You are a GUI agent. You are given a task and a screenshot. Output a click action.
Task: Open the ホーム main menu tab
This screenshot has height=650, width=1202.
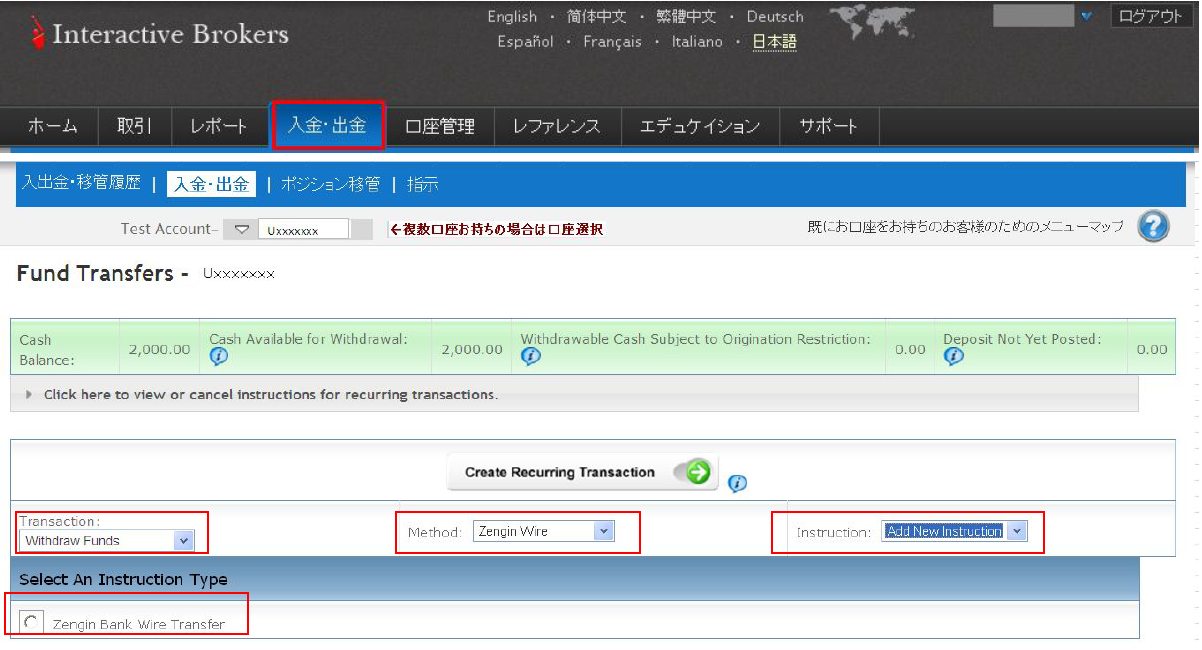pos(52,127)
